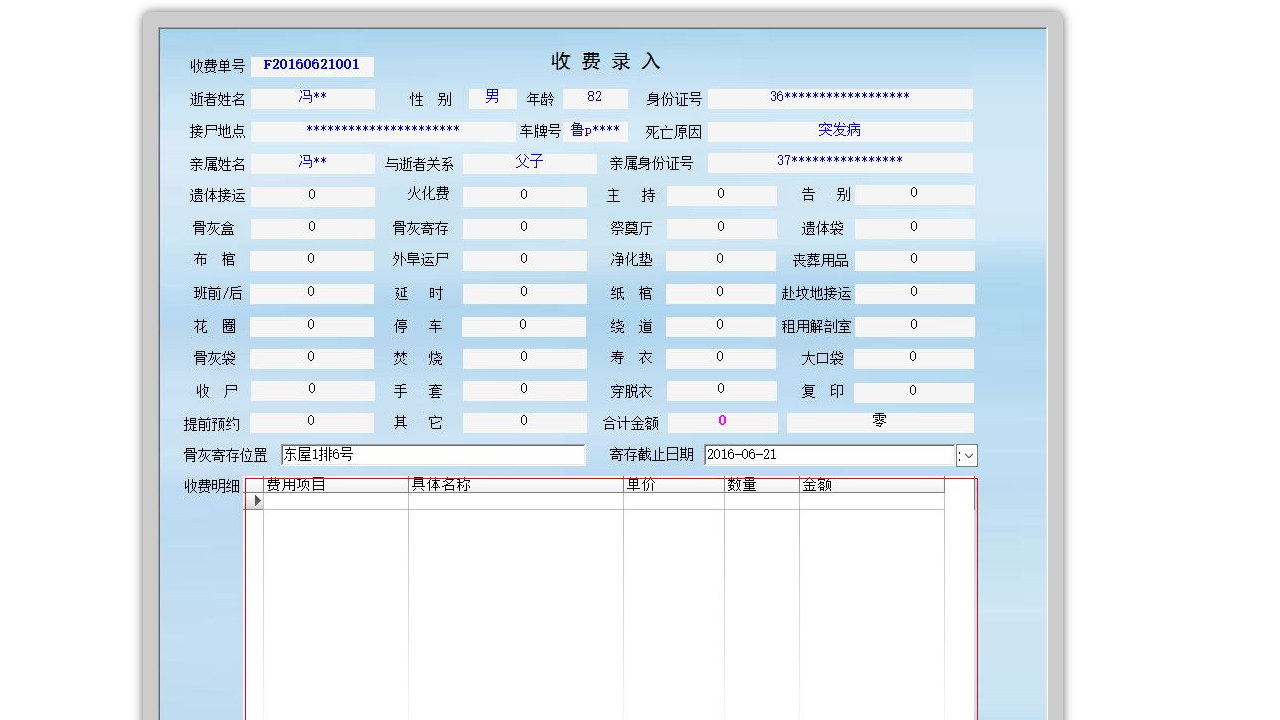The image size is (1280, 720).
Task: Select the 其它 fee input
Action: click(x=524, y=422)
